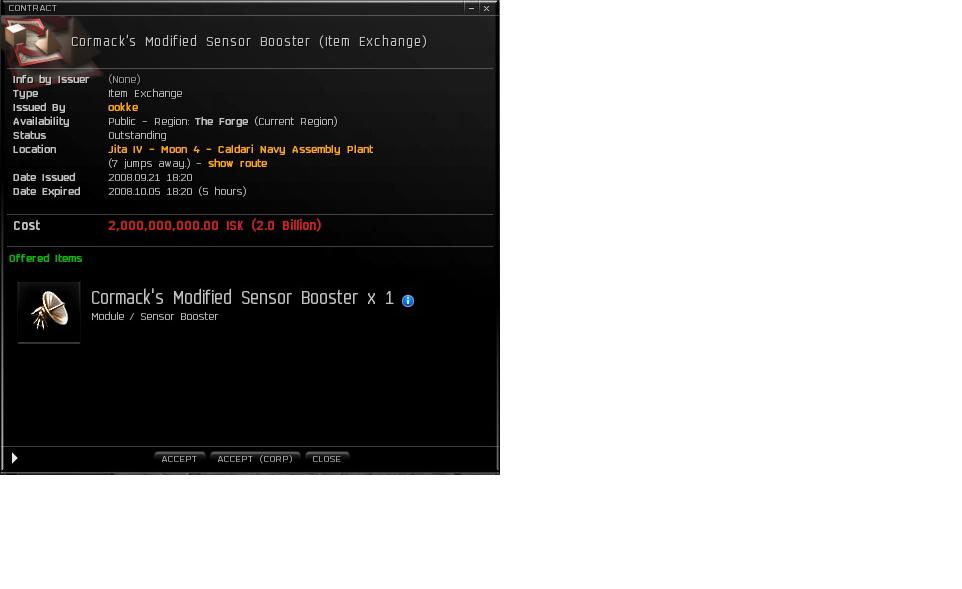Viewport: 962px width, 589px height.
Task: Click the show route link
Action: point(237,164)
